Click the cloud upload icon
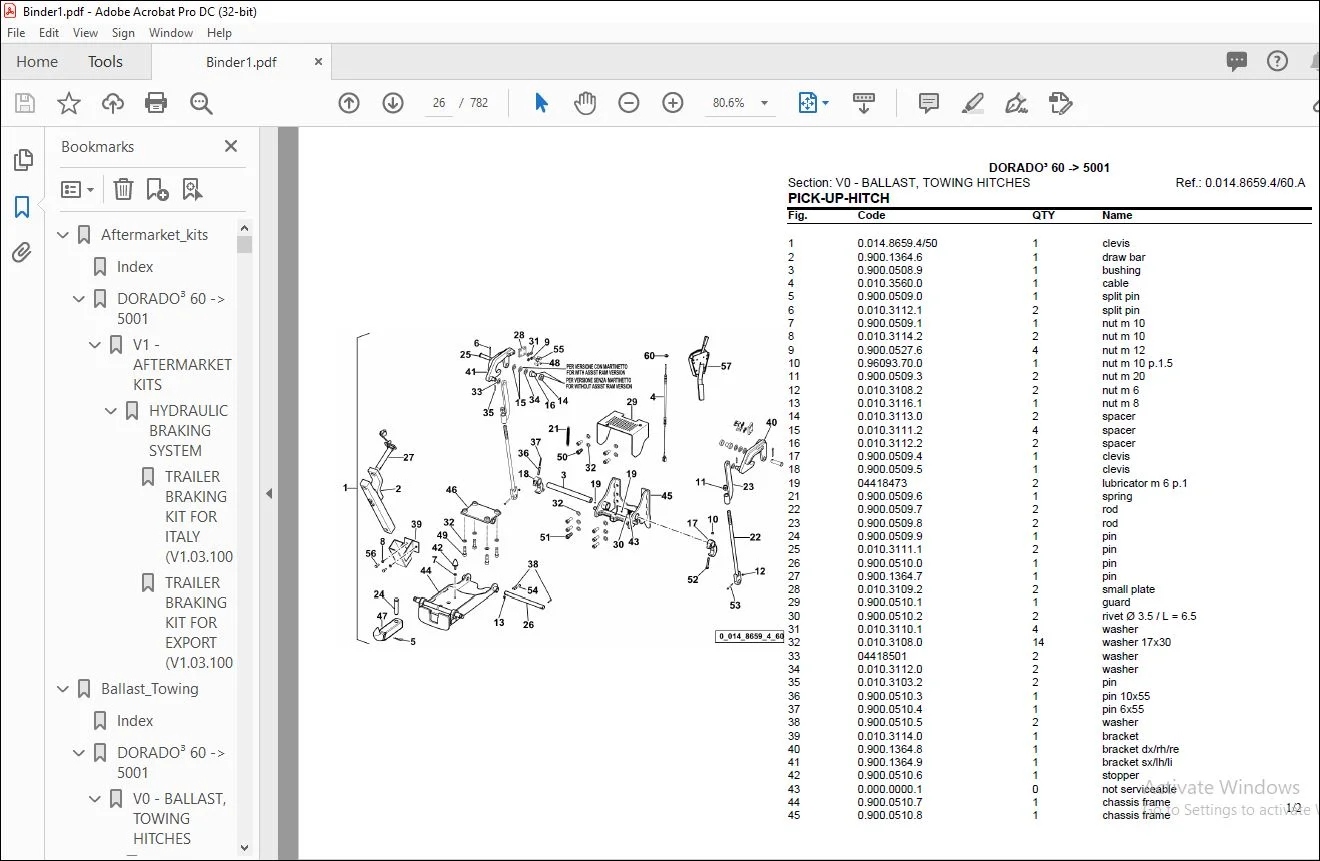This screenshot has height=861, width=1320. [113, 103]
